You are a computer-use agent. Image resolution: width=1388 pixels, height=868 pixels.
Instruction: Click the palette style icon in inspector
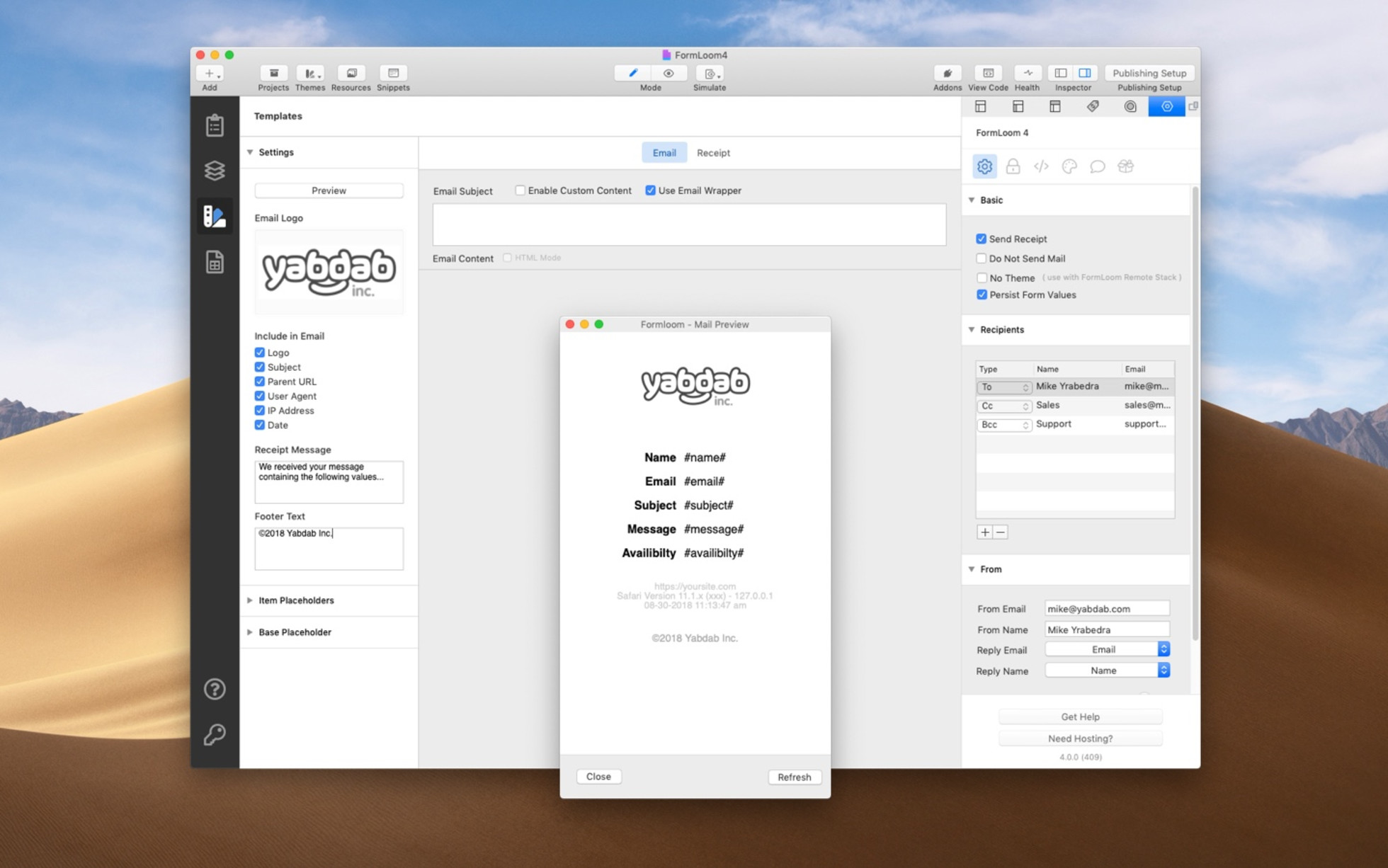[x=1069, y=166]
